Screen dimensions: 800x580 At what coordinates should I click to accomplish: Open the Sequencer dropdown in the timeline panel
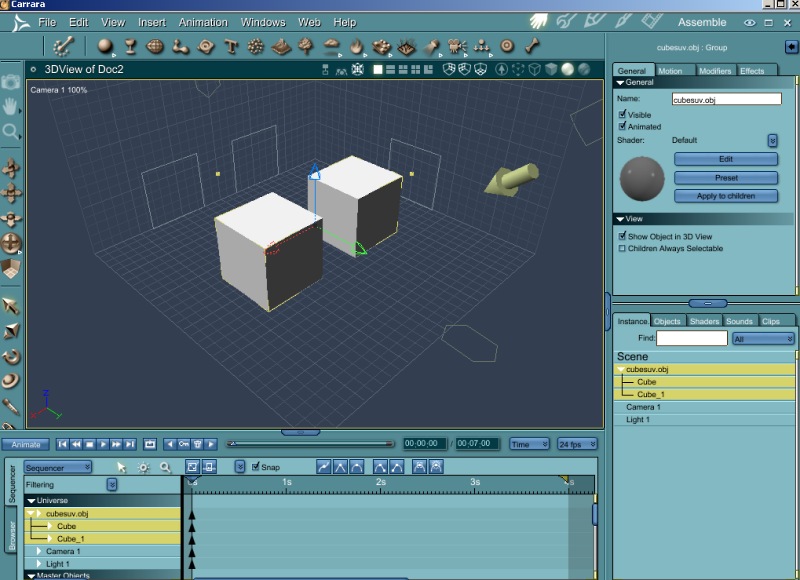tap(58, 467)
